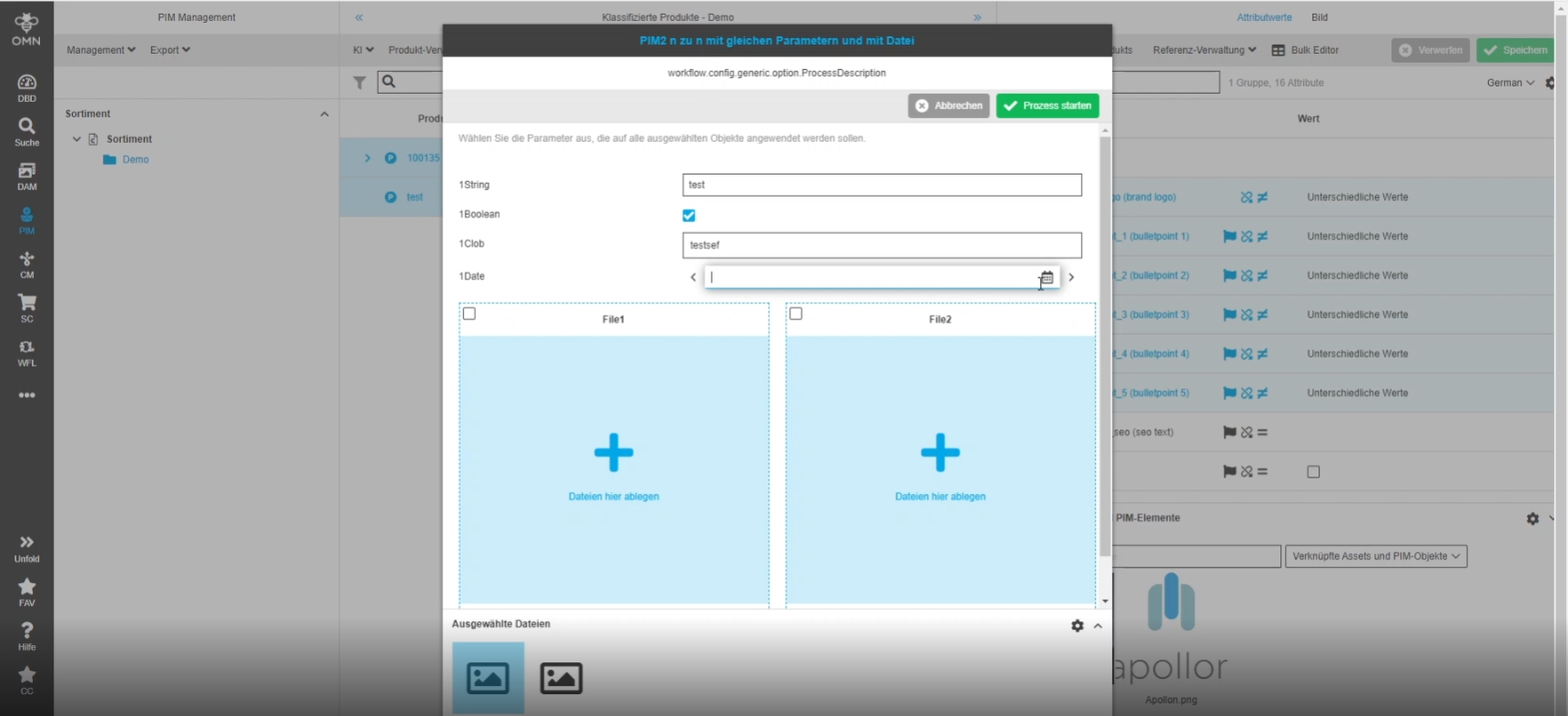Click the plus icon in File1 drop zone
The image size is (1568, 716).
(x=613, y=452)
